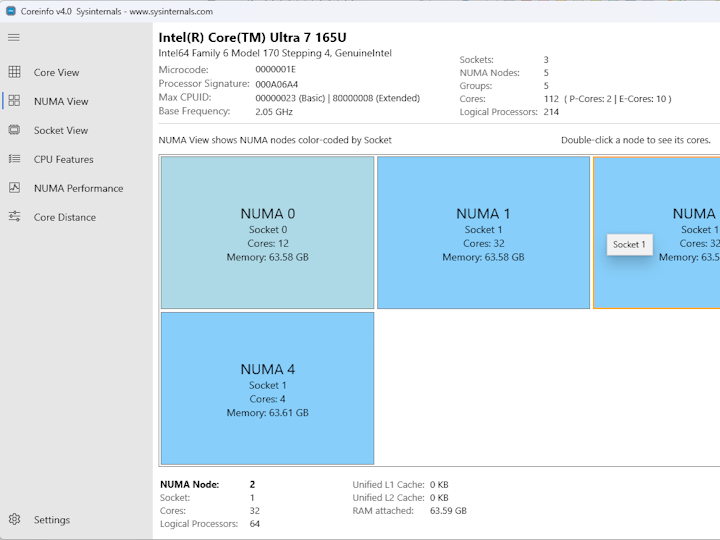Open the Core Distance page
The image size is (720, 540).
pyautogui.click(x=65, y=217)
